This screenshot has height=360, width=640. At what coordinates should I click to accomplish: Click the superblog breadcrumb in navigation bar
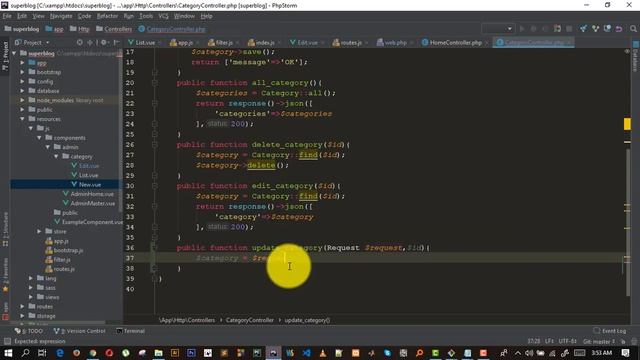[x=22, y=29]
